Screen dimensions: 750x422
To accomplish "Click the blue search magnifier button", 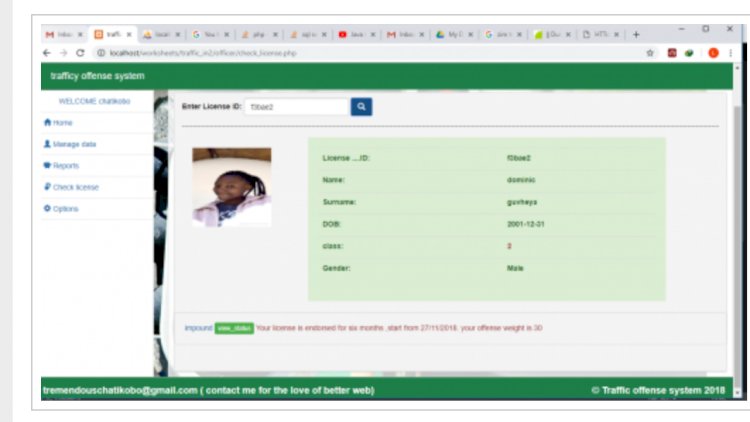I will coord(361,107).
